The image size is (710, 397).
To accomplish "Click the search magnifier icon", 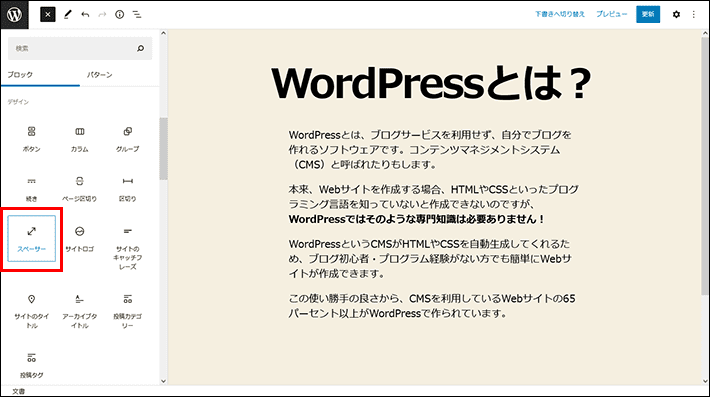I will (x=140, y=48).
